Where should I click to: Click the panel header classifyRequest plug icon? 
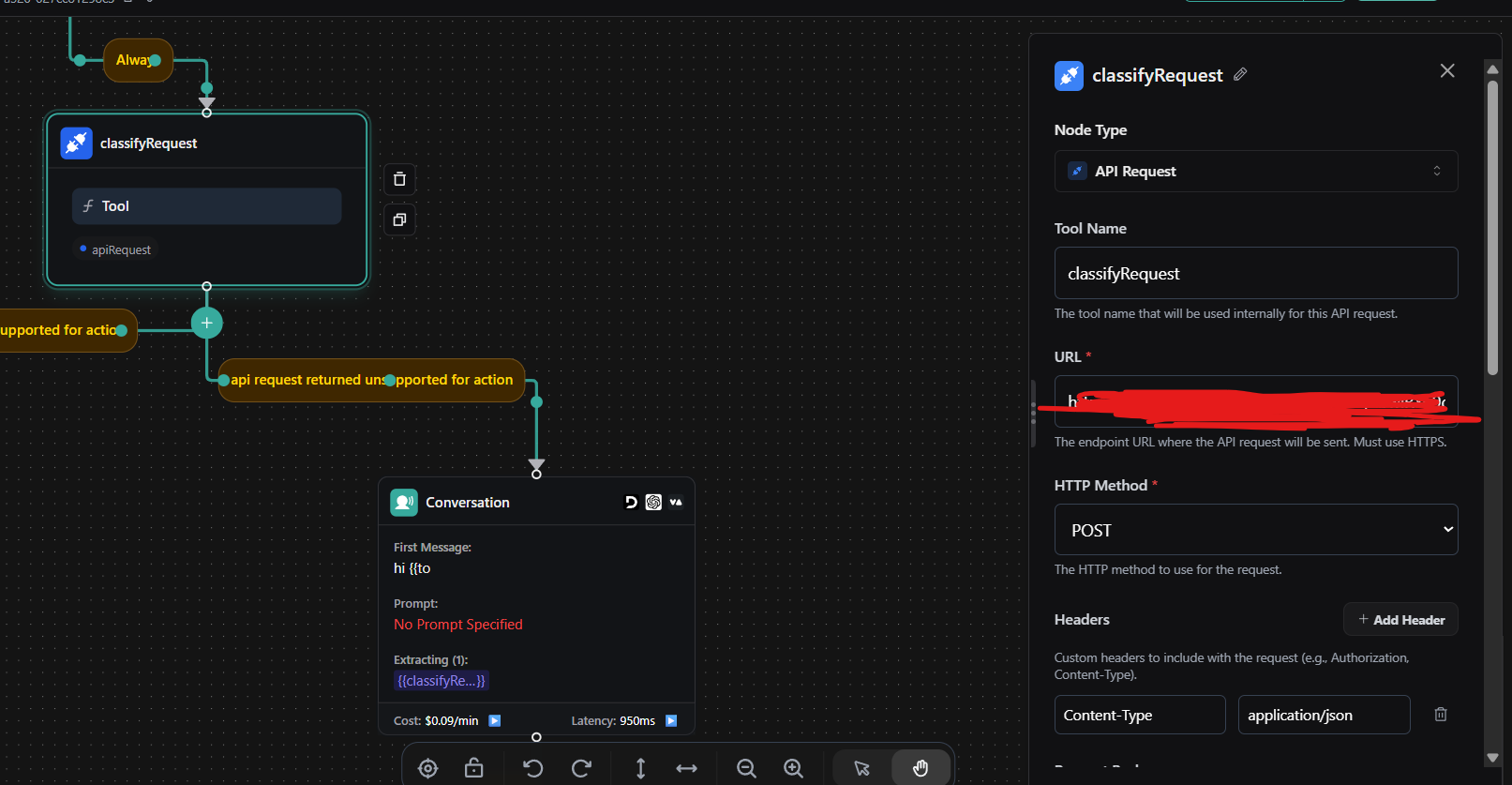pyautogui.click(x=1070, y=76)
